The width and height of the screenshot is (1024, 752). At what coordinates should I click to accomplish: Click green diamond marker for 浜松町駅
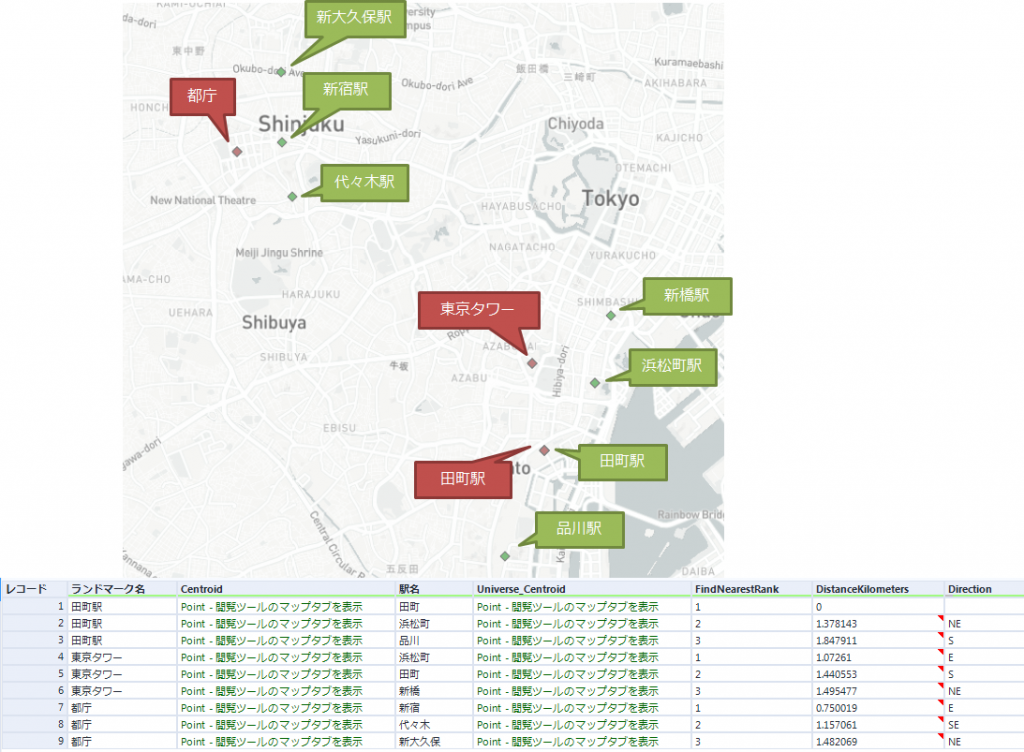(x=595, y=382)
